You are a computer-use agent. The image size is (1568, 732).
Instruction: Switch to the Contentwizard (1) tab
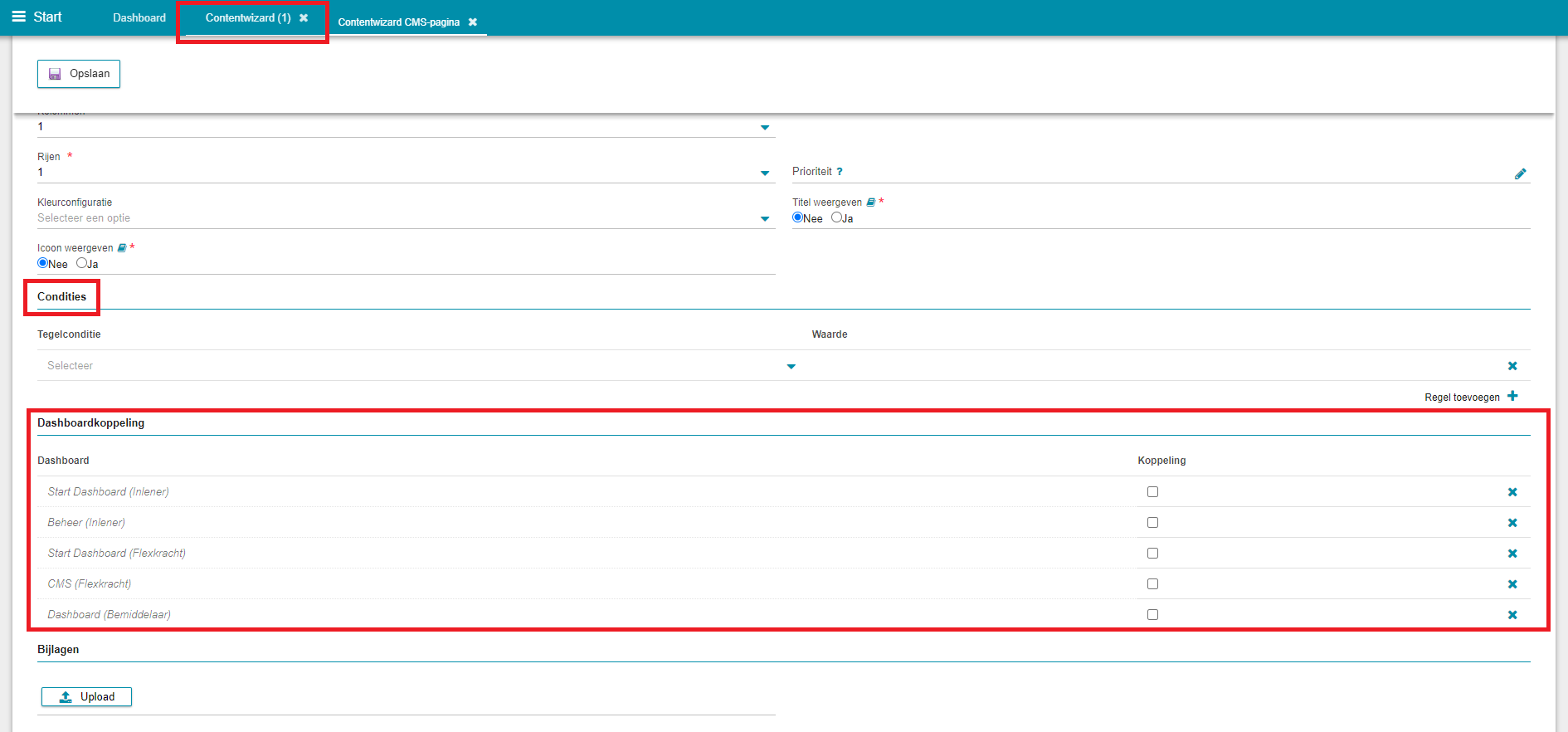click(x=248, y=17)
